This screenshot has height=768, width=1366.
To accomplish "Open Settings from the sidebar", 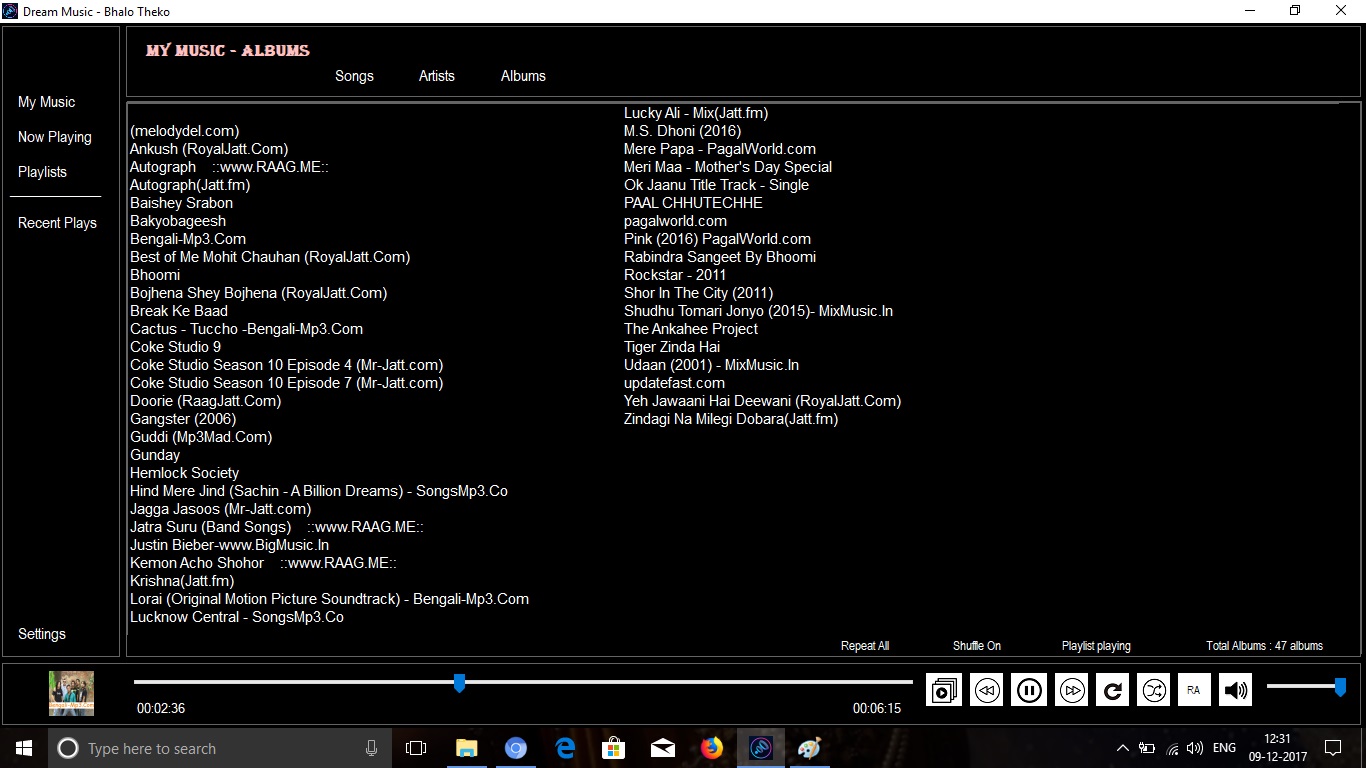I will [x=41, y=633].
